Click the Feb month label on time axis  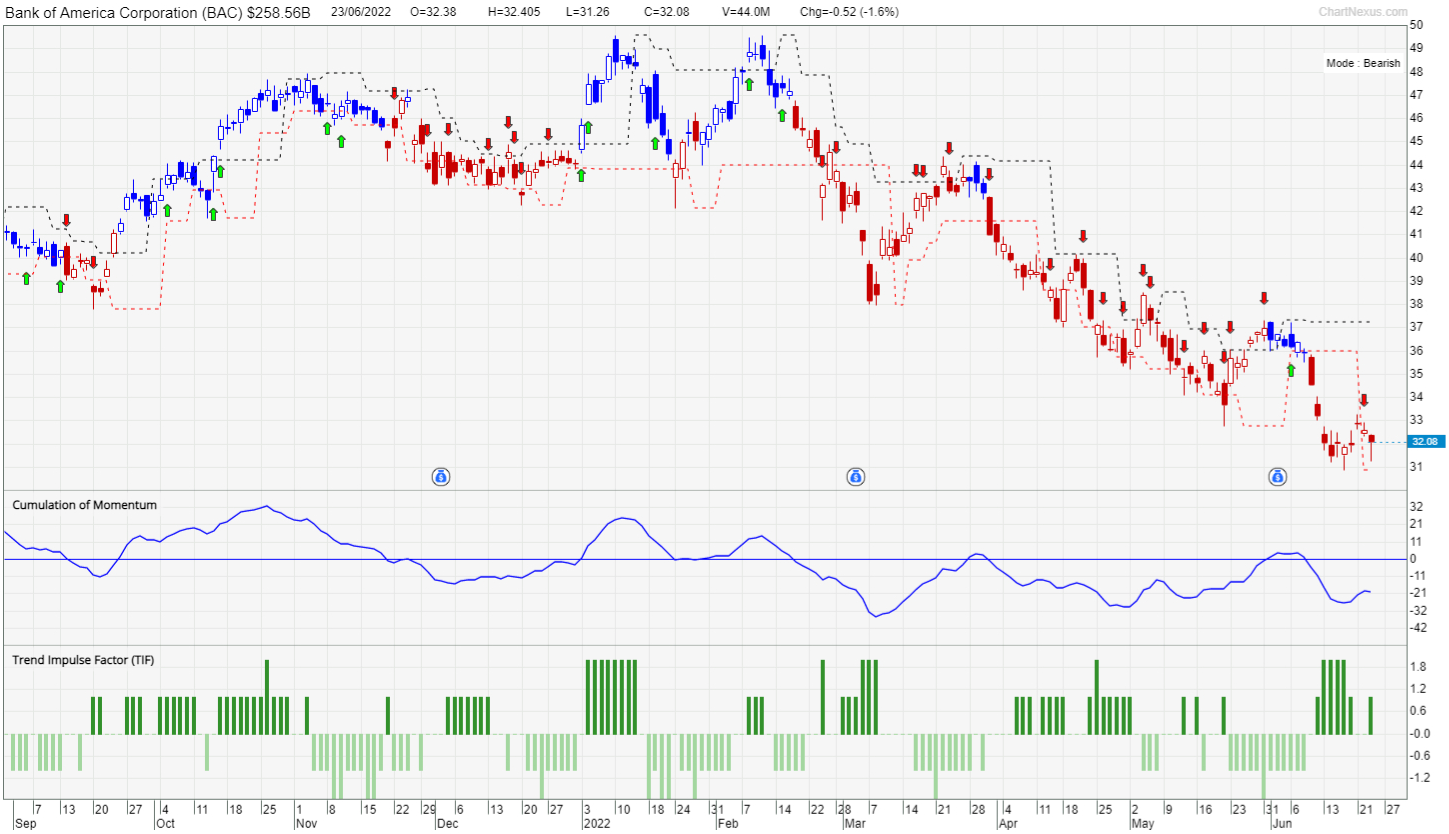[x=727, y=825]
